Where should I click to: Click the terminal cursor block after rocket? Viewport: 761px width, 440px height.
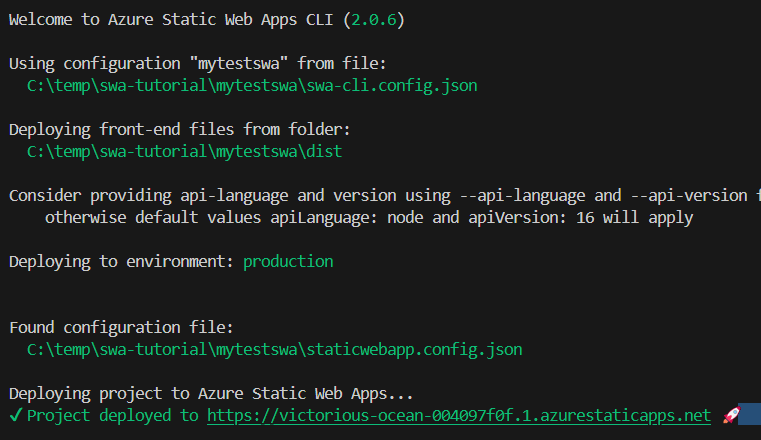coord(749,414)
